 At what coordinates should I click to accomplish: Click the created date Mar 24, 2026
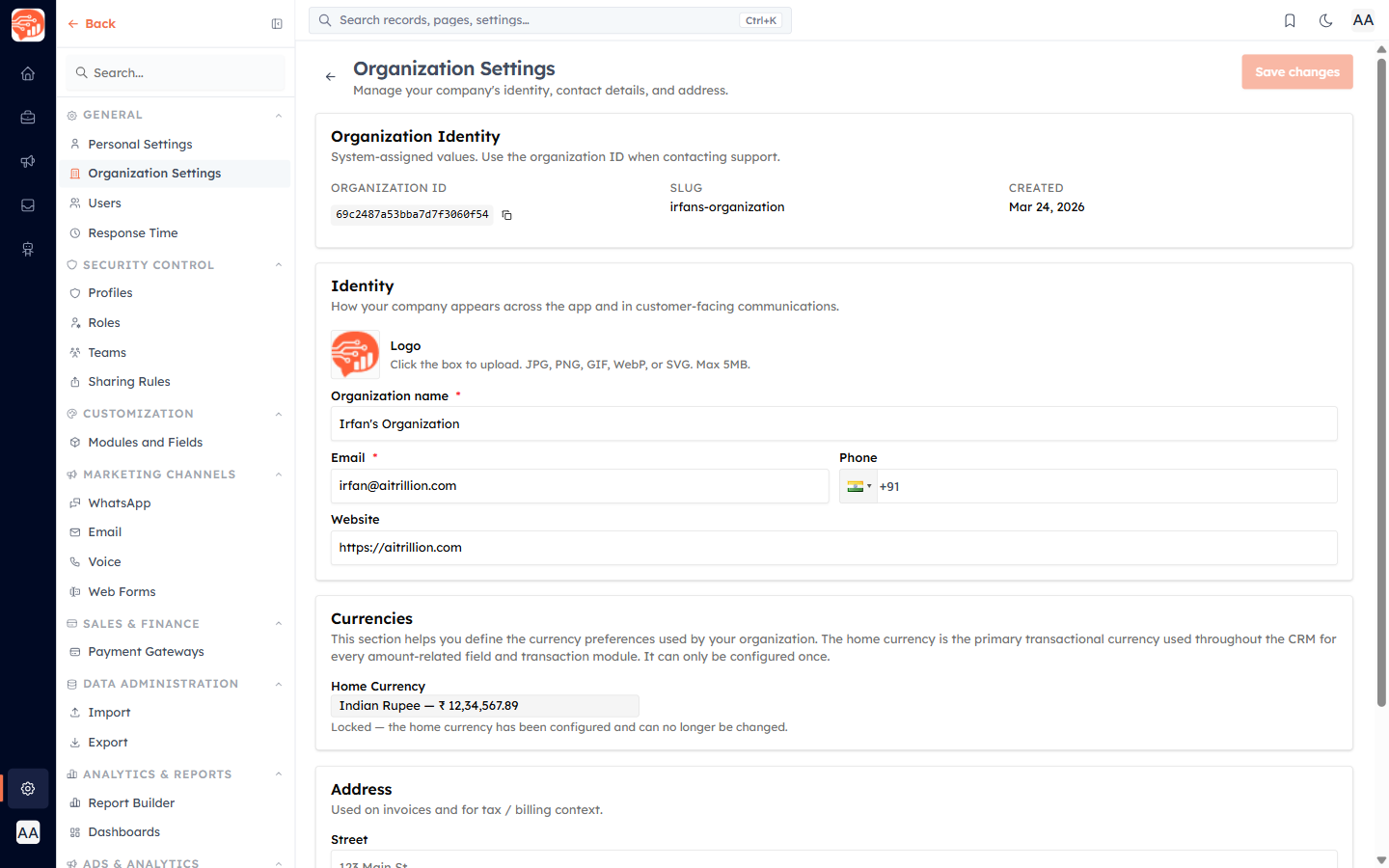point(1047,207)
